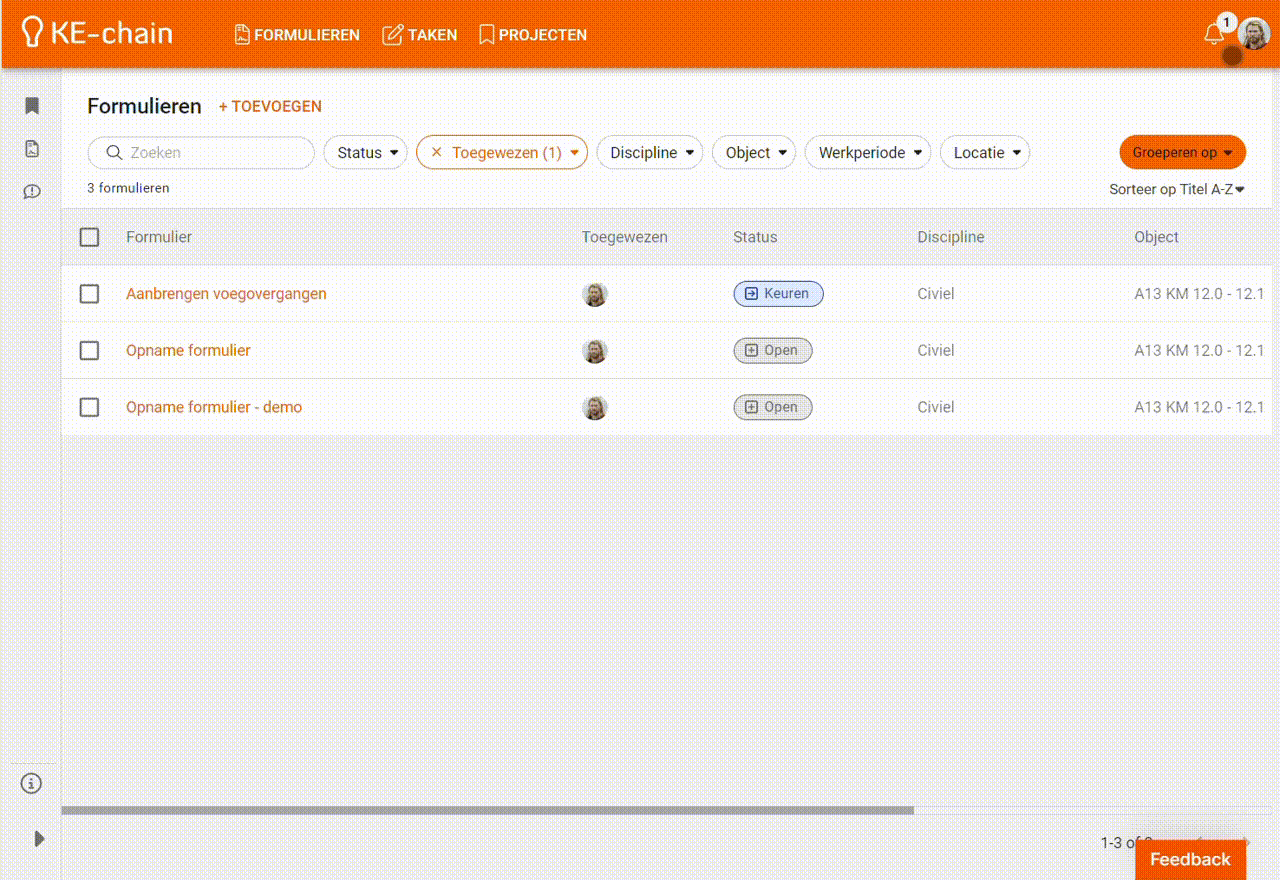Click the bookmark icon in left sidebar
This screenshot has height=880, width=1280.
32,106
